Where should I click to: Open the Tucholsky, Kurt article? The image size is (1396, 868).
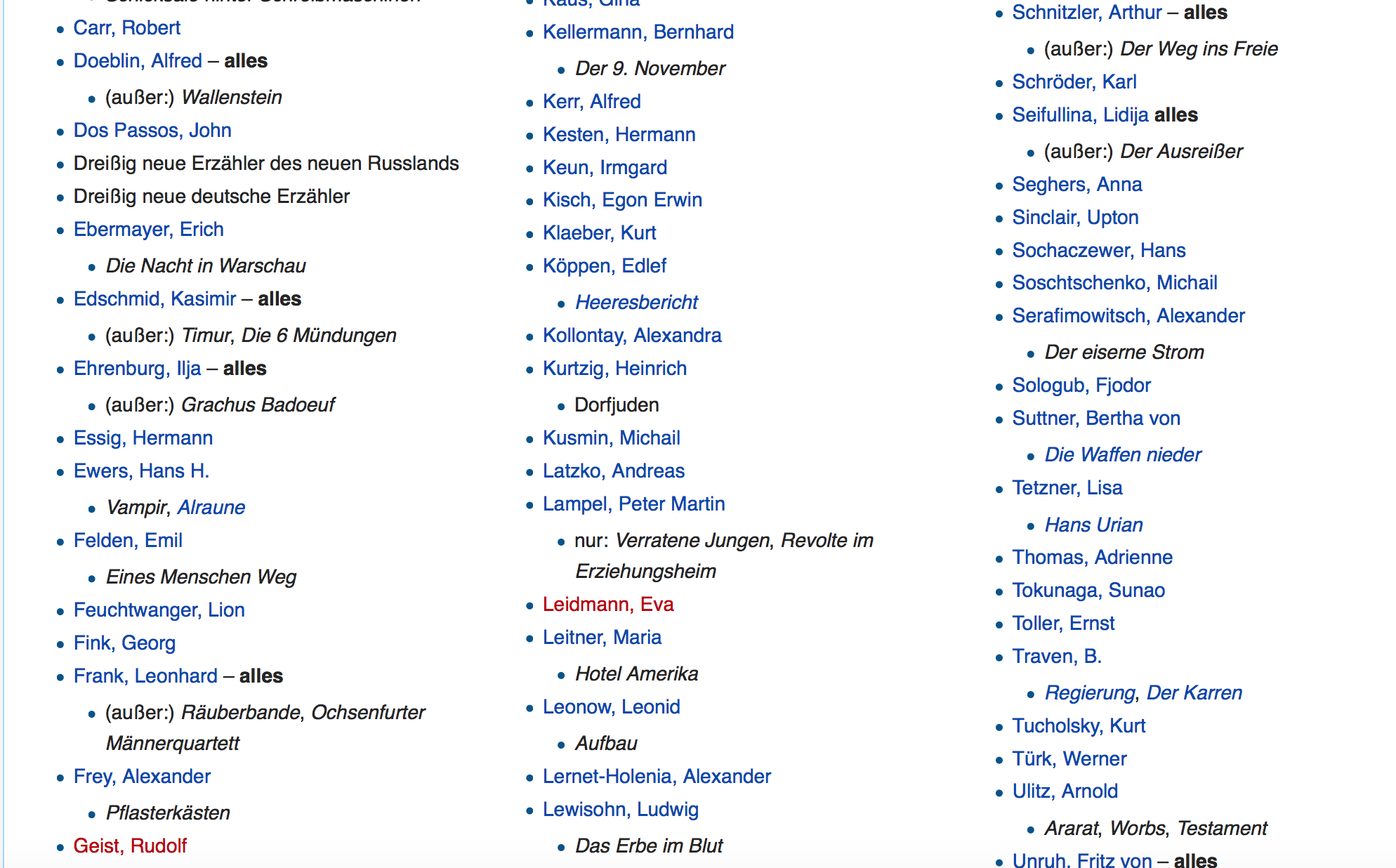[x=1078, y=726]
